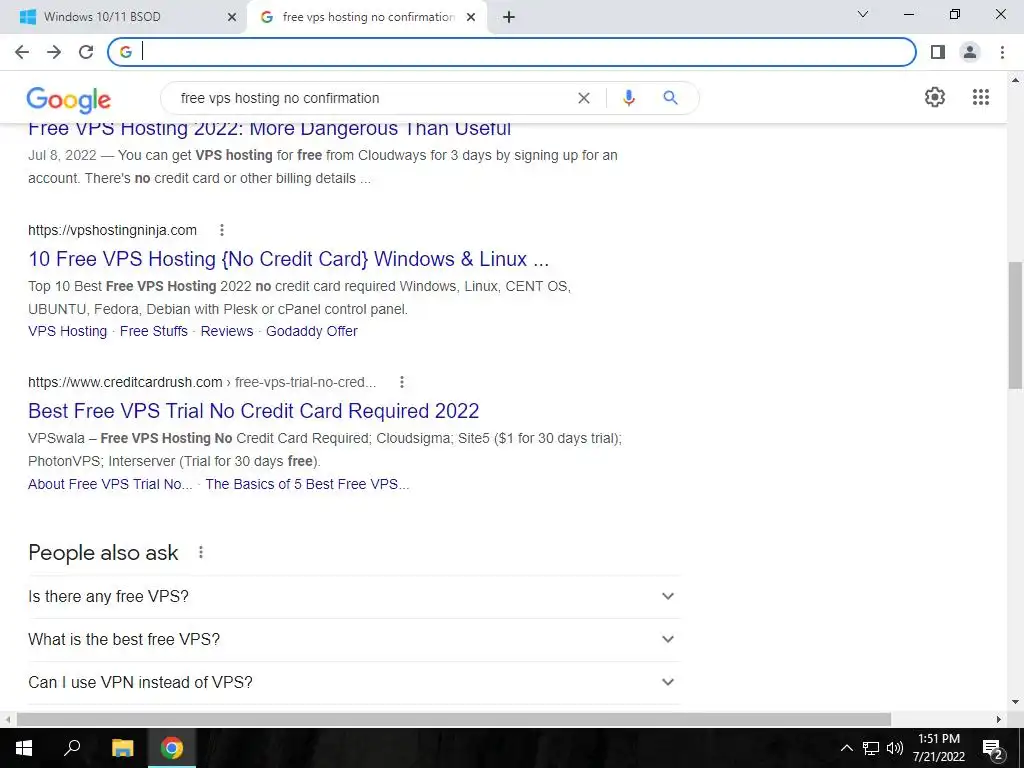Viewport: 1024px width, 768px height.
Task: Open 10 Free VPS Hosting result
Action: 289,259
